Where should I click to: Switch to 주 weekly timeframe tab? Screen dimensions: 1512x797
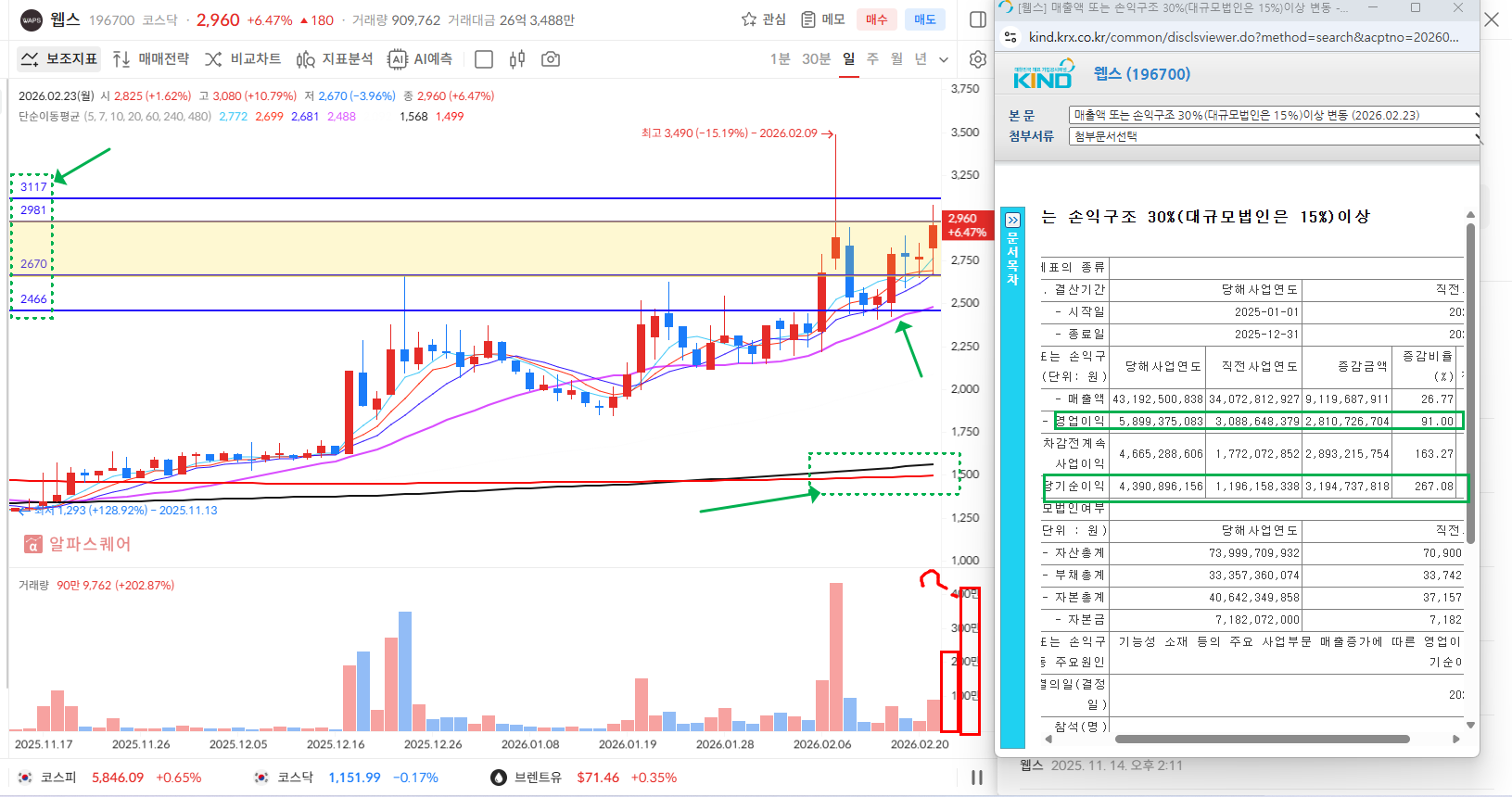[x=872, y=59]
